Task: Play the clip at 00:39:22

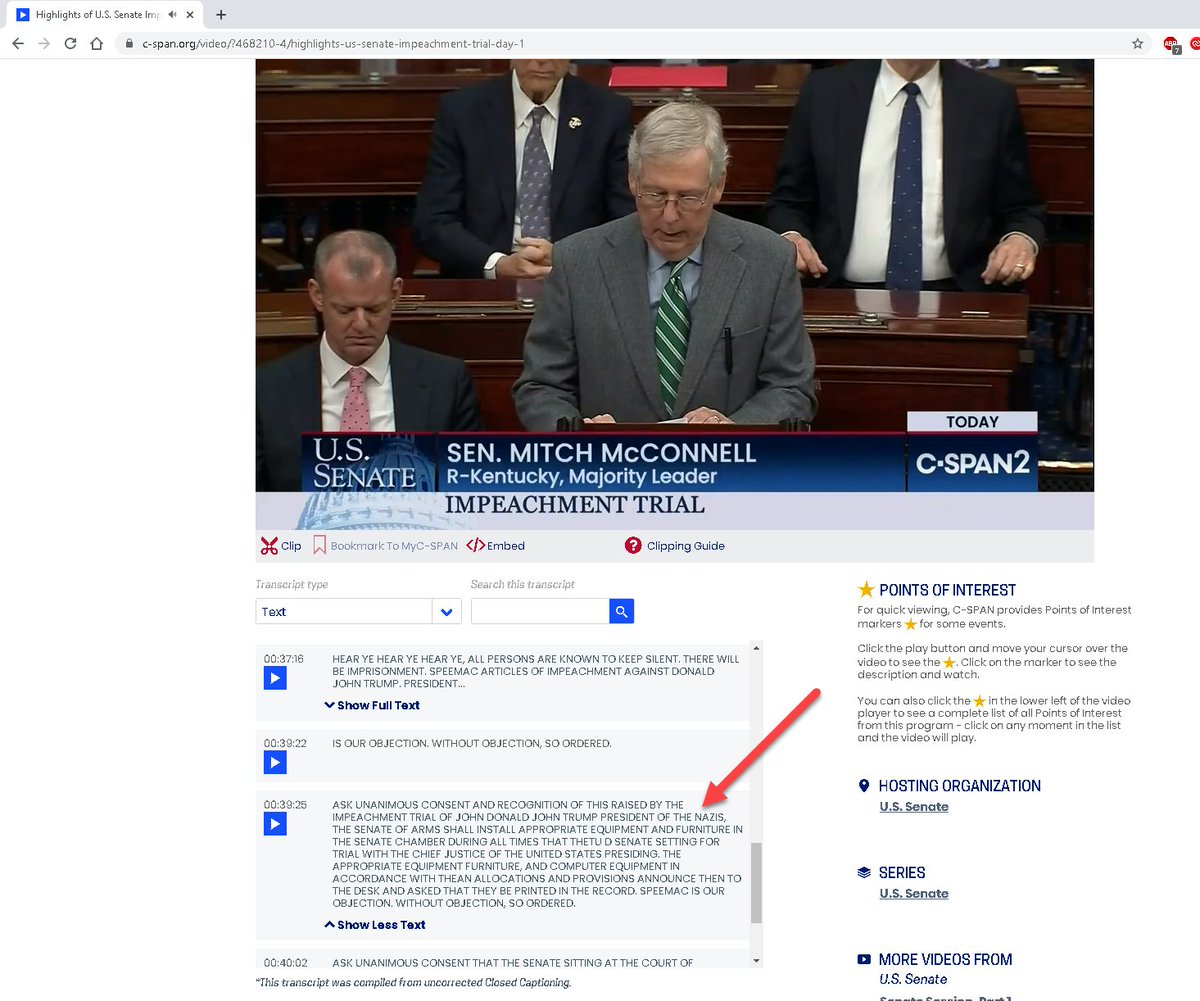Action: coord(275,763)
